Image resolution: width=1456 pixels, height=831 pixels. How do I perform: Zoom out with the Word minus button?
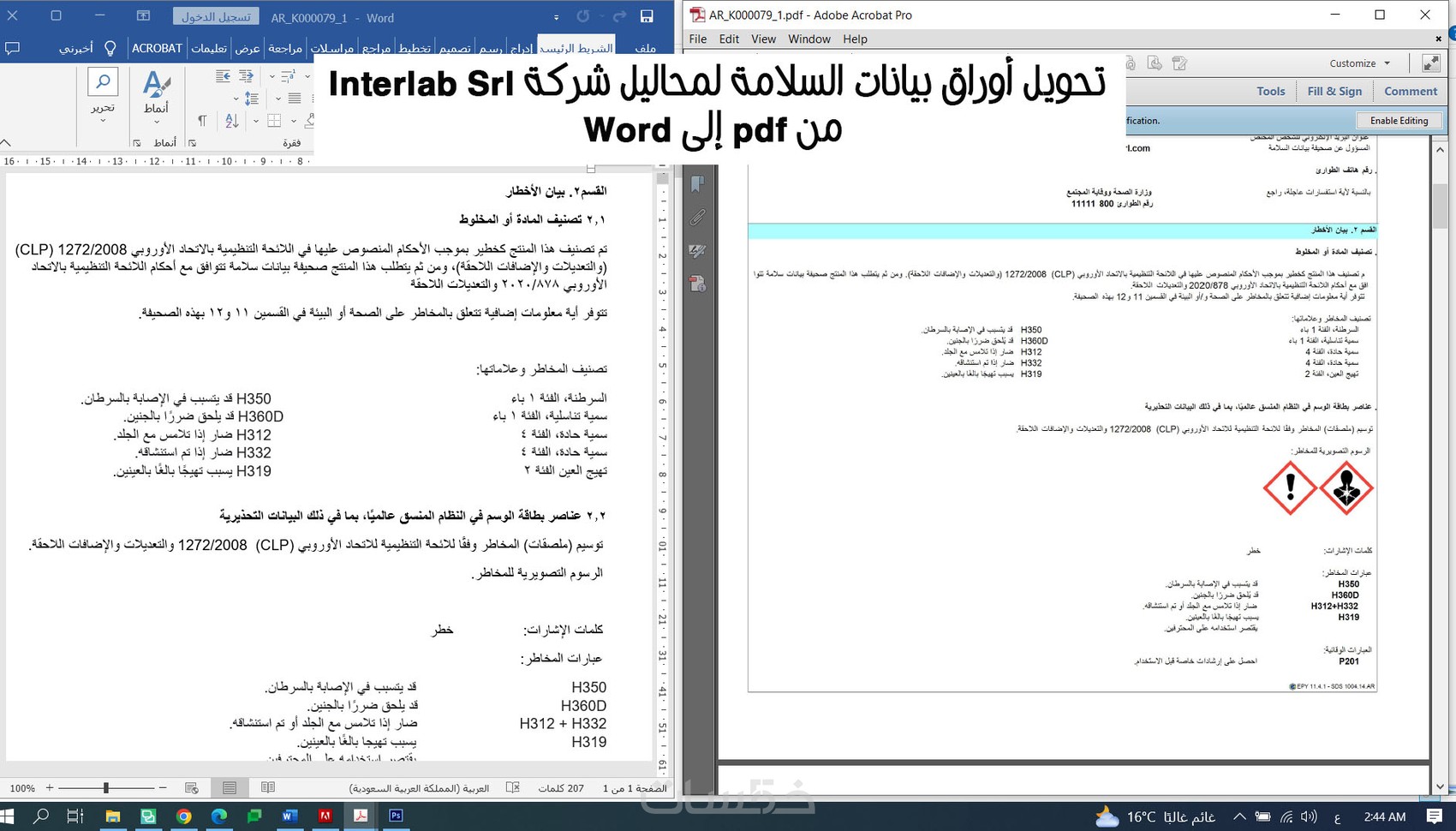(163, 787)
